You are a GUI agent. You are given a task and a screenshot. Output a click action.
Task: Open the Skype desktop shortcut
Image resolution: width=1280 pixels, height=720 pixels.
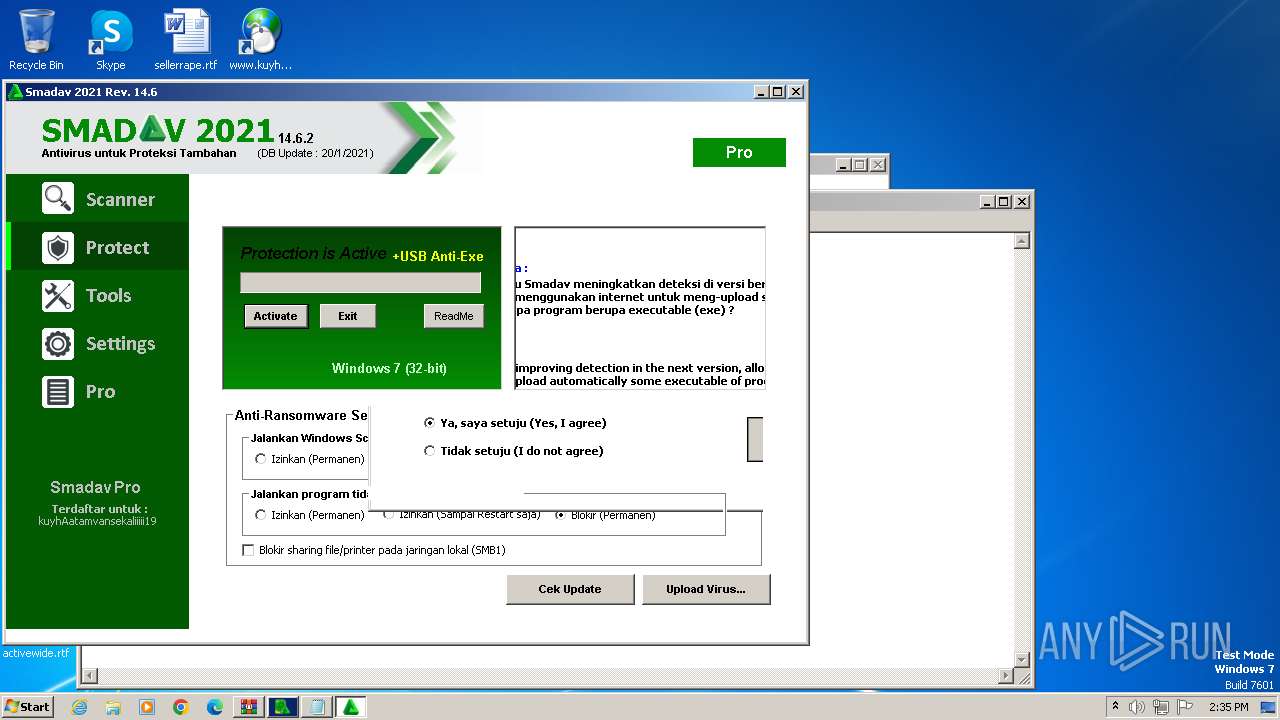(x=110, y=40)
